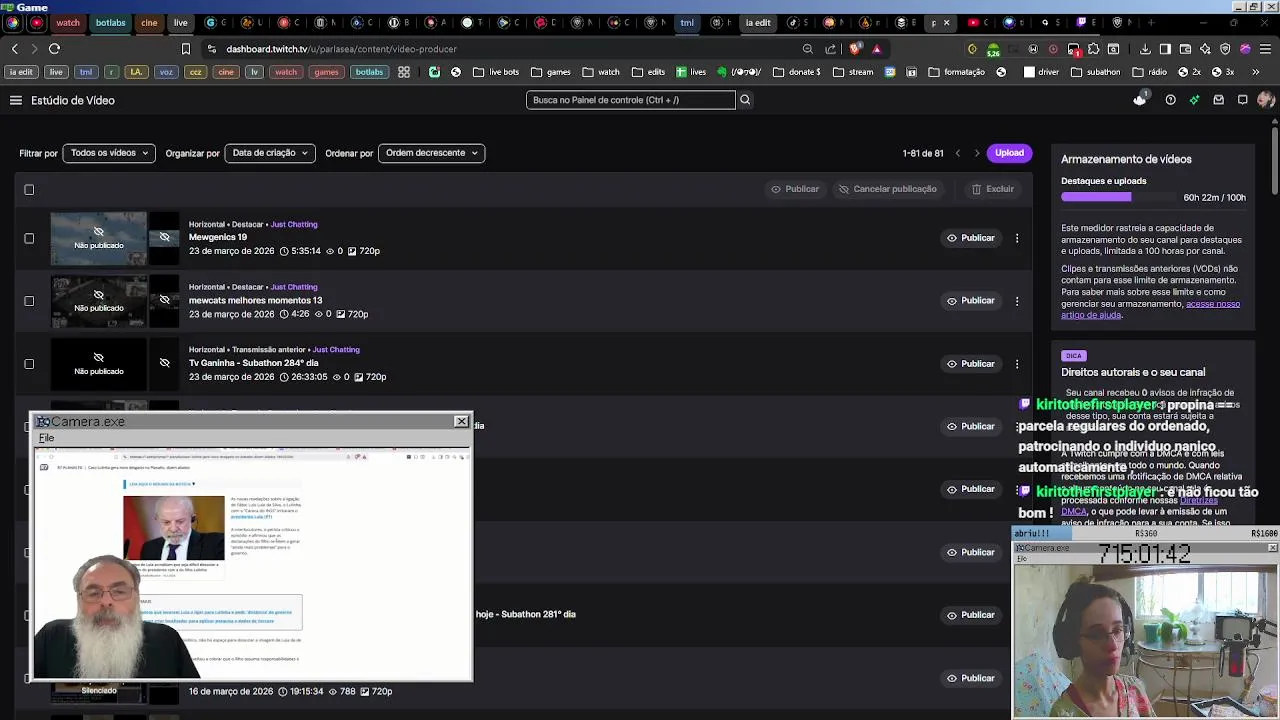Click the bookmark icon left of the address bar
Screen dimensions: 1280x720
185,48
